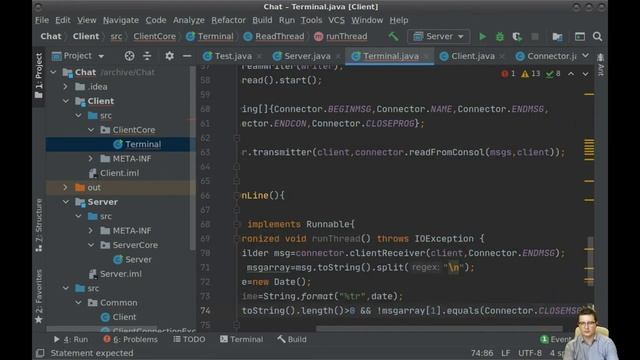Build project with the hammer icon
Viewport: 640px width, 360px height.
click(x=393, y=37)
